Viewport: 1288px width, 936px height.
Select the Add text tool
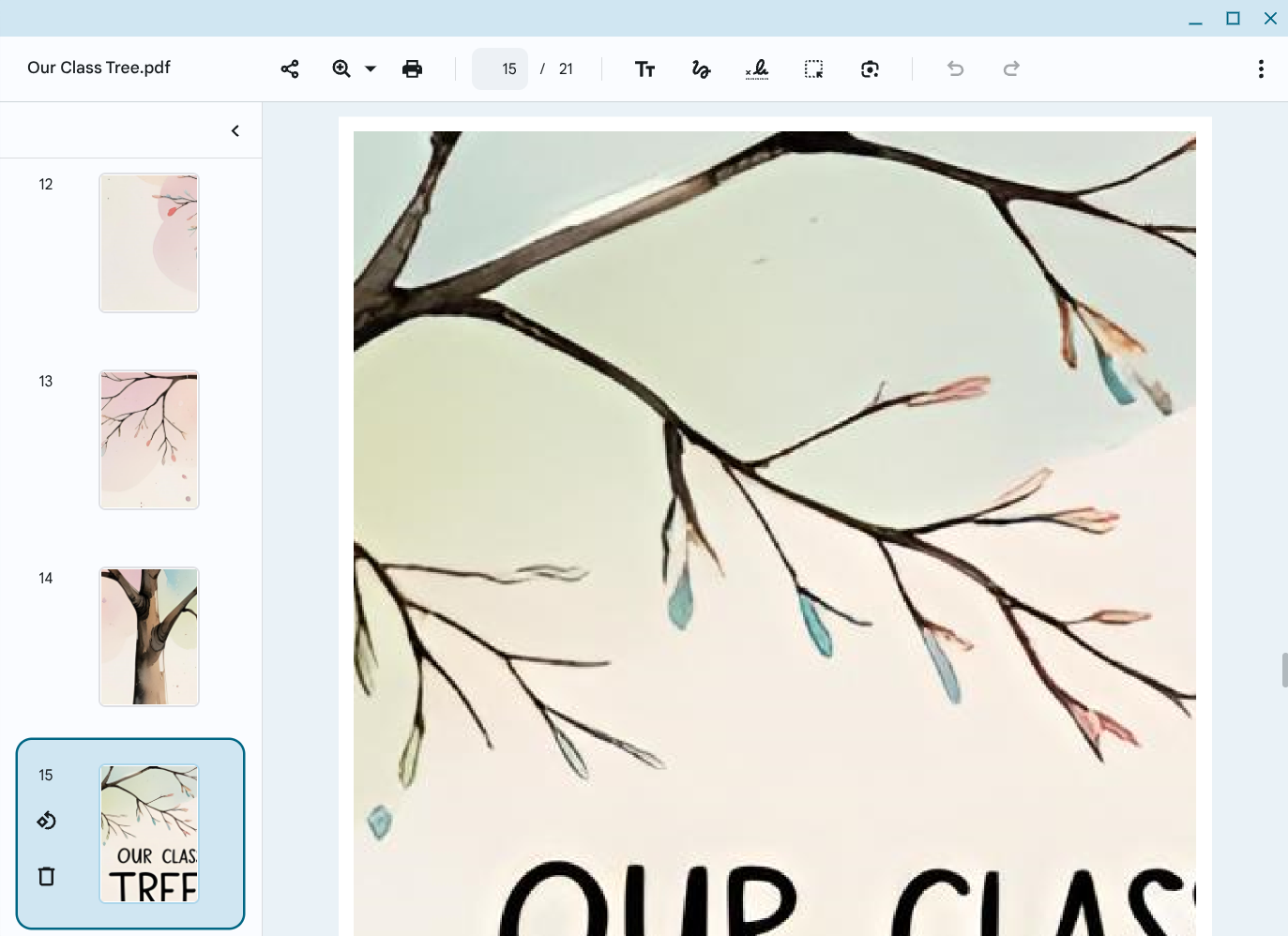click(644, 68)
